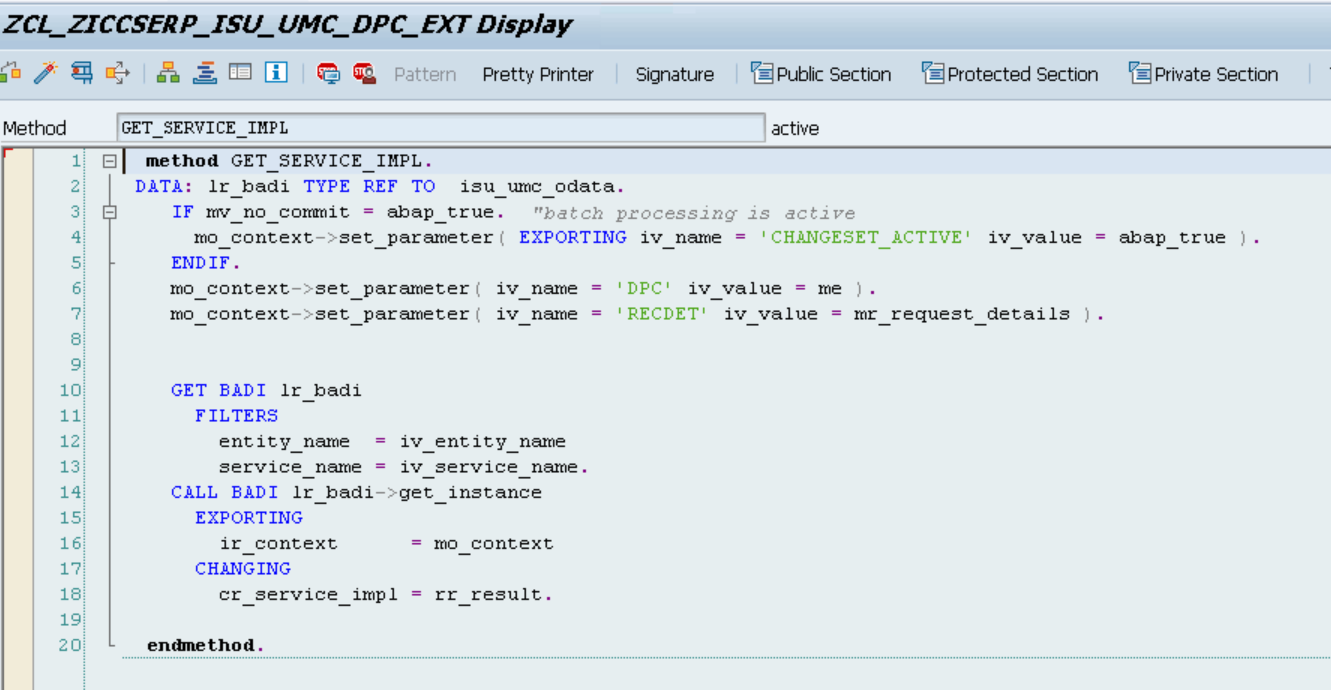Open the navigation stack icon

[205, 73]
